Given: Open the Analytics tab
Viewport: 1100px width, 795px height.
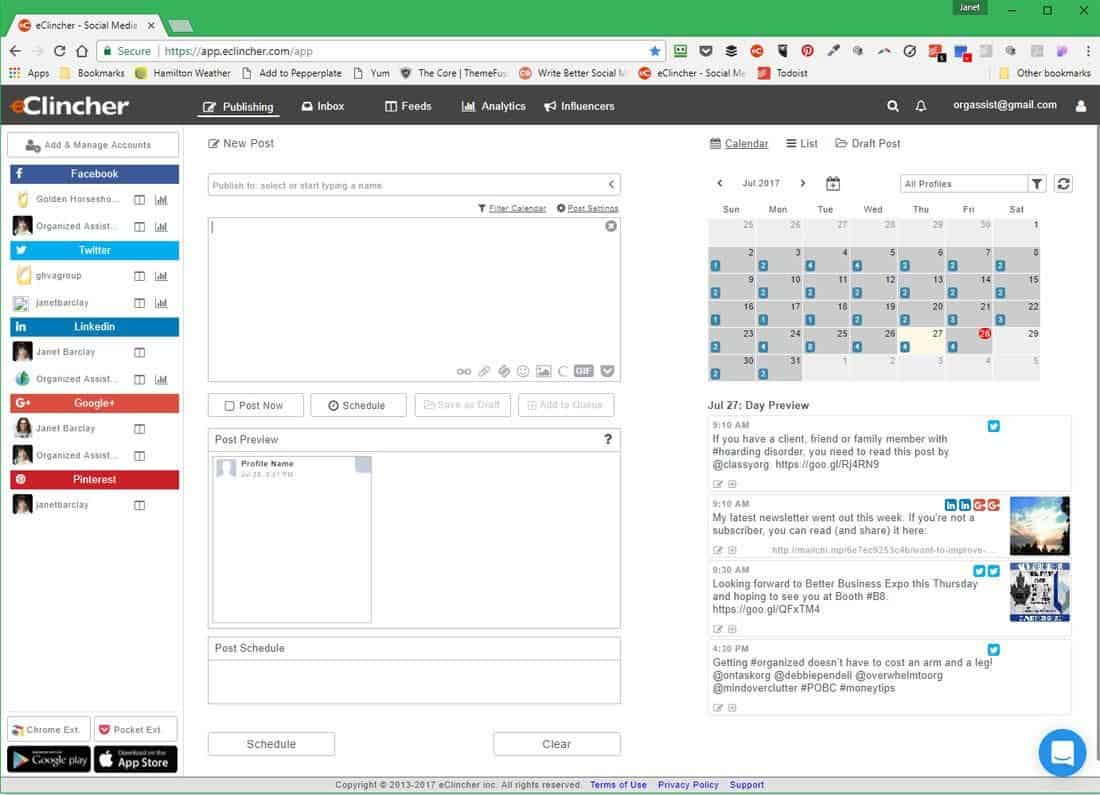Looking at the screenshot, I should (494, 106).
